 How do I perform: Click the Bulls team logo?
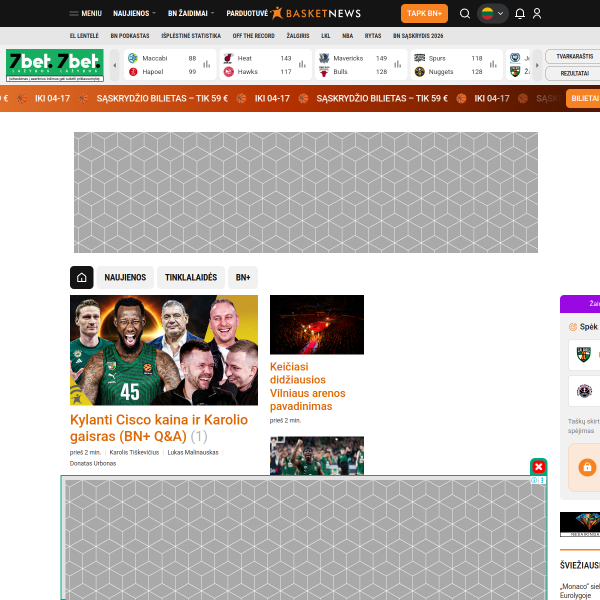324,72
